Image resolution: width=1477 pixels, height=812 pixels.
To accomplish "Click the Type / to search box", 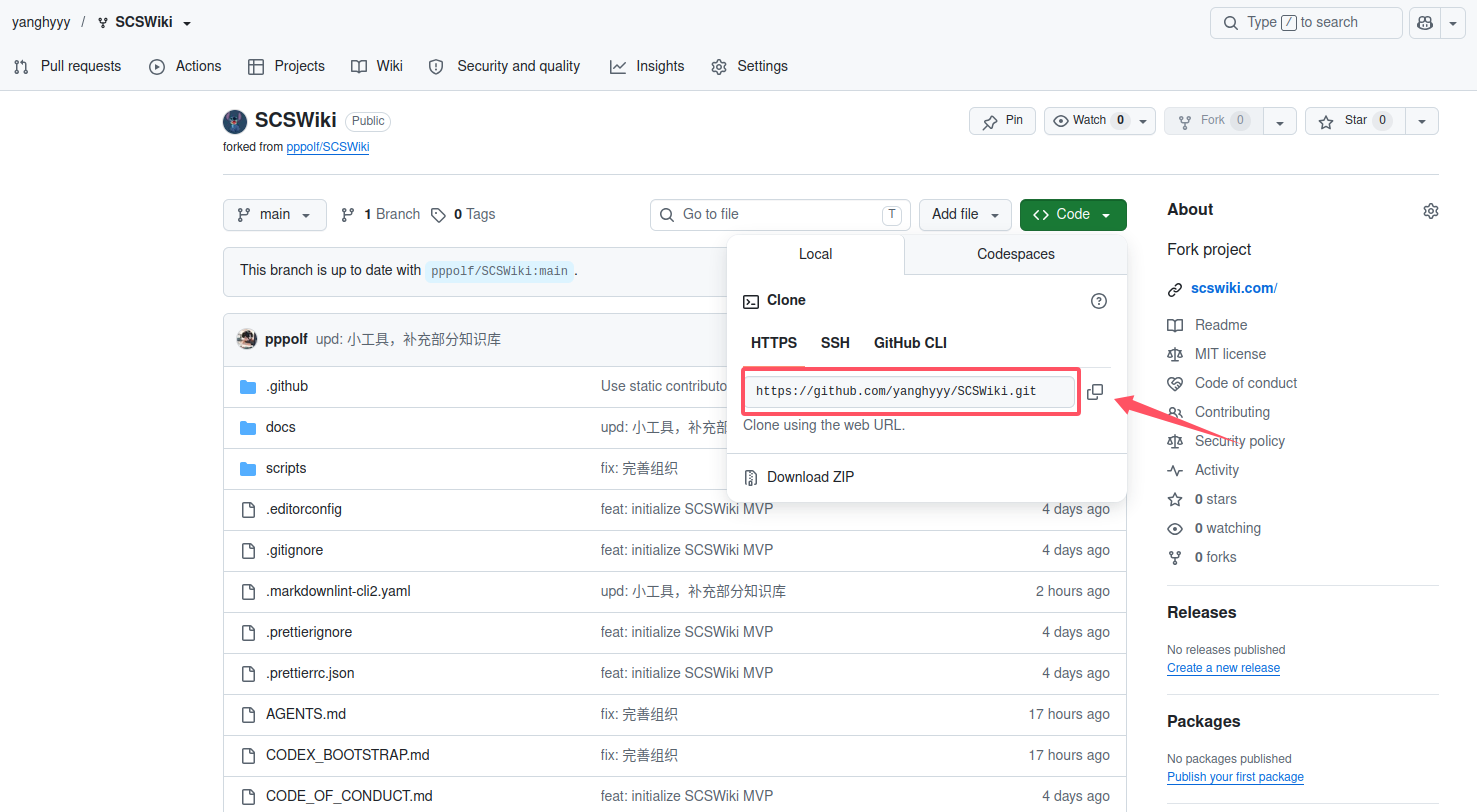I will tap(1306, 23).
